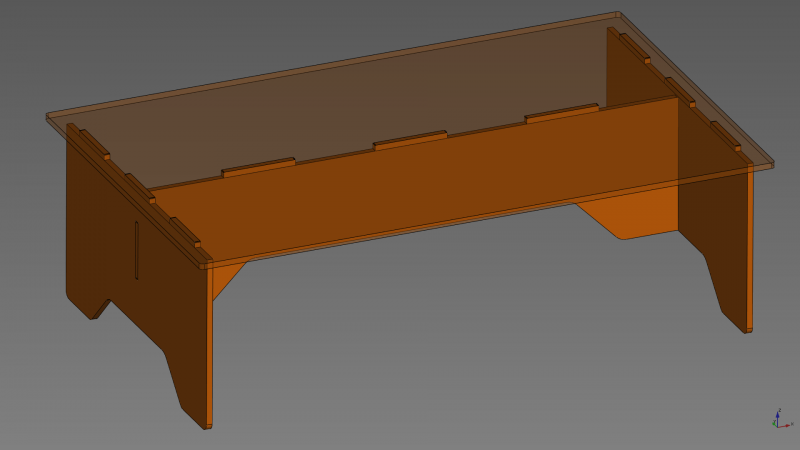Click the XYZ axis orientation indicator

click(x=778, y=419)
